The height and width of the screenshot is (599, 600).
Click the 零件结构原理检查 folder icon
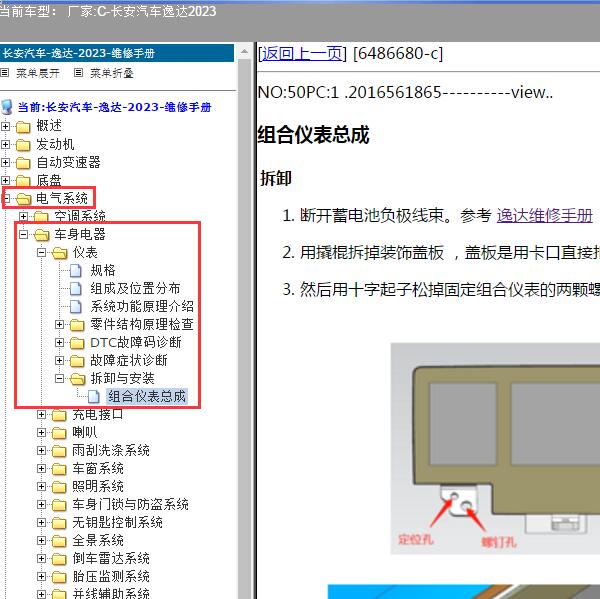[77, 325]
